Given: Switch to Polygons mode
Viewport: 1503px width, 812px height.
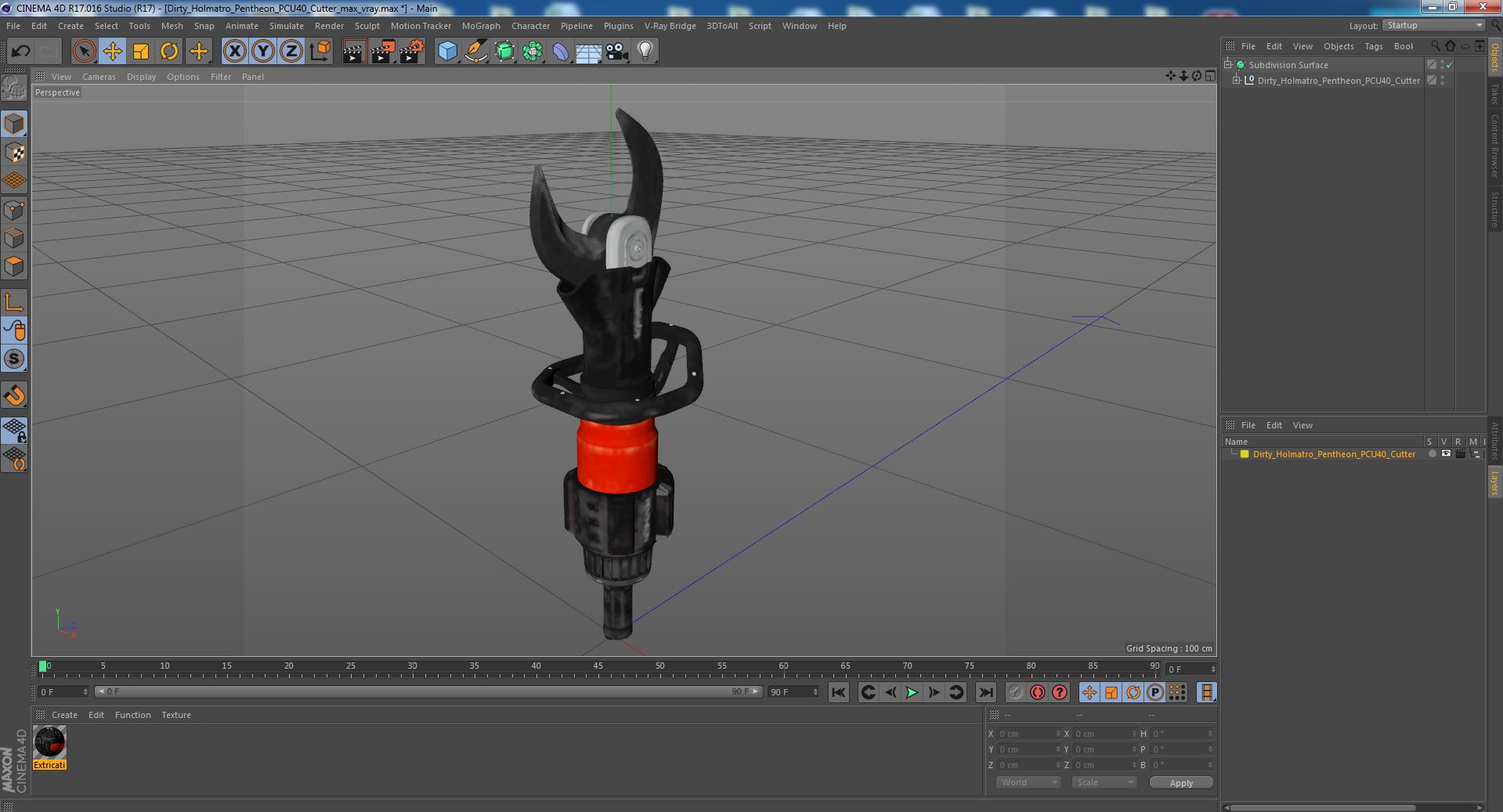Looking at the screenshot, I should point(14,266).
